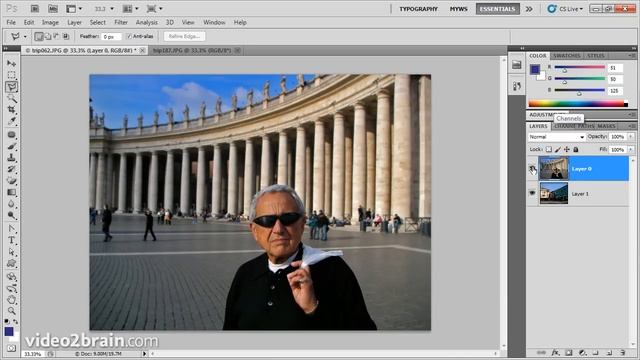This screenshot has height=360, width=640.
Task: Enable Lock position
Action: (x=567, y=149)
